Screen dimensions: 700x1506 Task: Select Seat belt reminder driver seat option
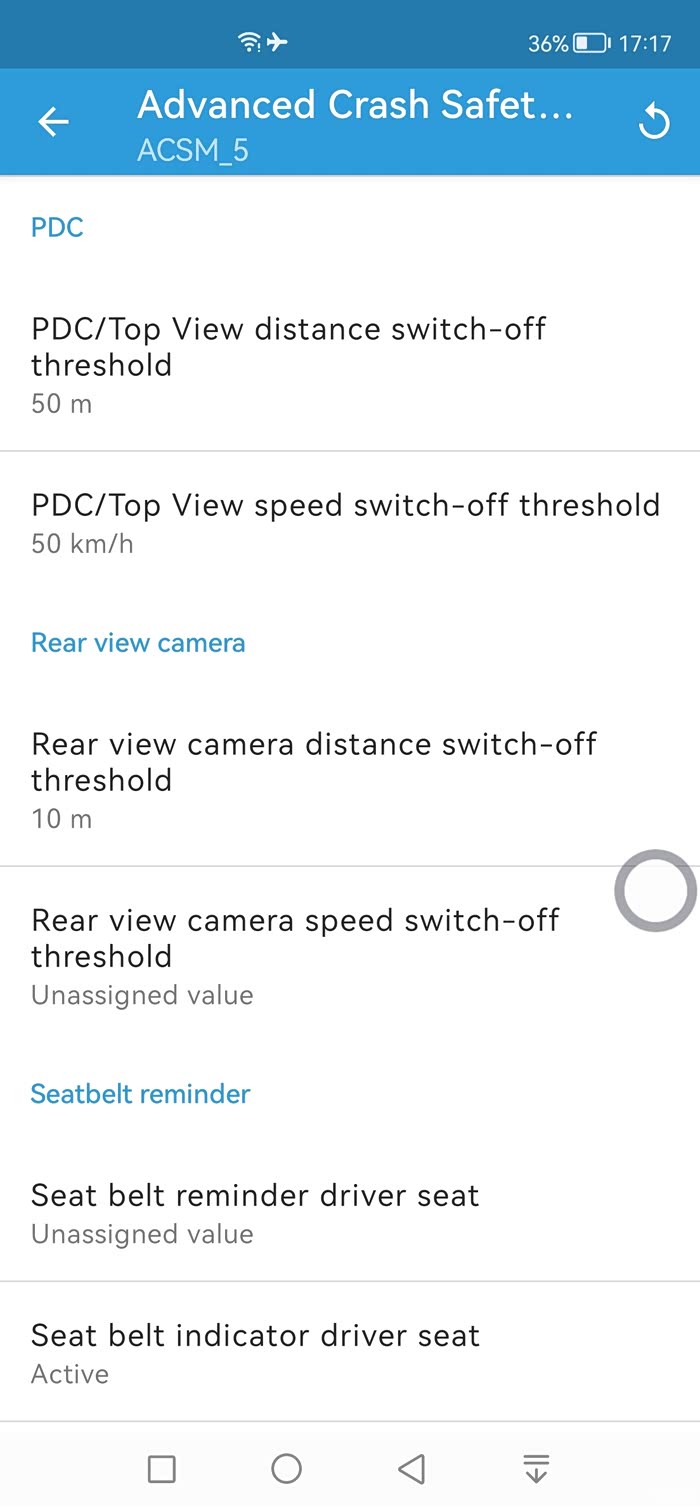tap(350, 1213)
